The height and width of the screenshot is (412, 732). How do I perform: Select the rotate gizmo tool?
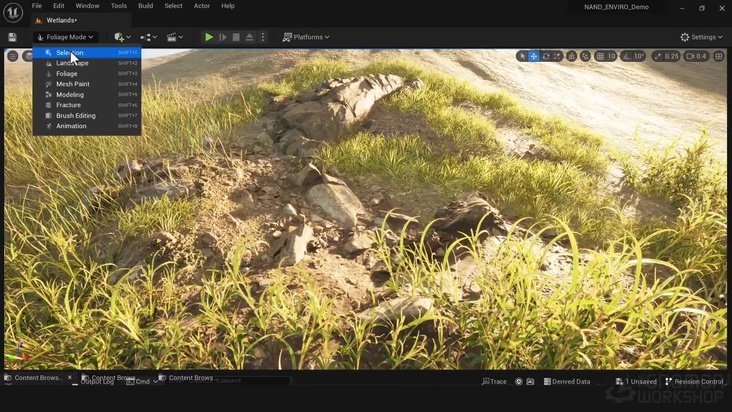coord(546,56)
